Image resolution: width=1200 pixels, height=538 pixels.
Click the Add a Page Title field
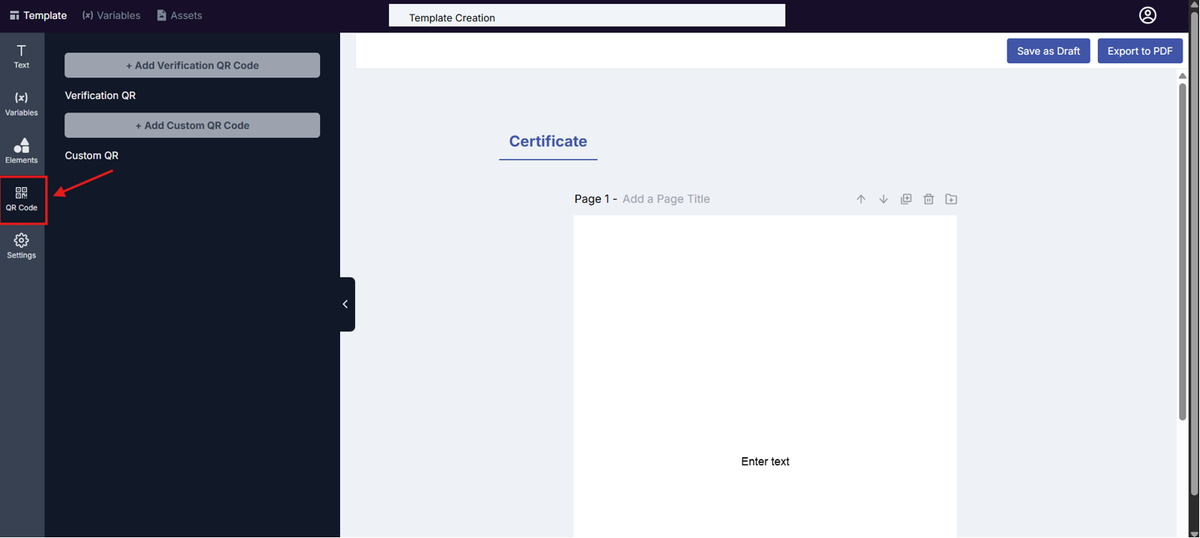tap(666, 199)
